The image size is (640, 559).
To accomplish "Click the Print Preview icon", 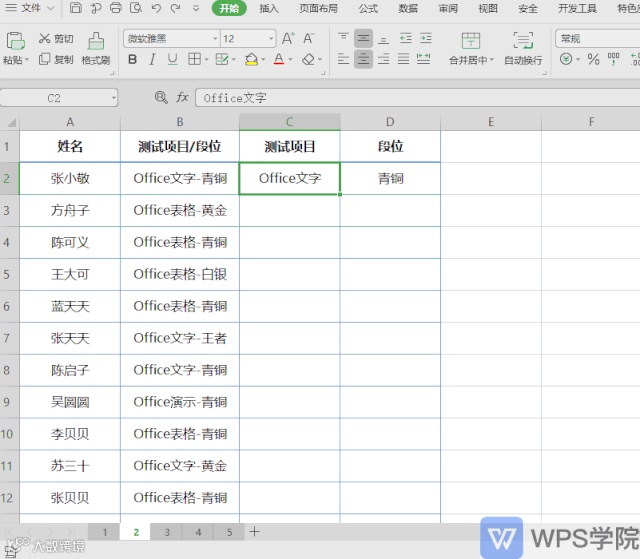I will click(136, 8).
